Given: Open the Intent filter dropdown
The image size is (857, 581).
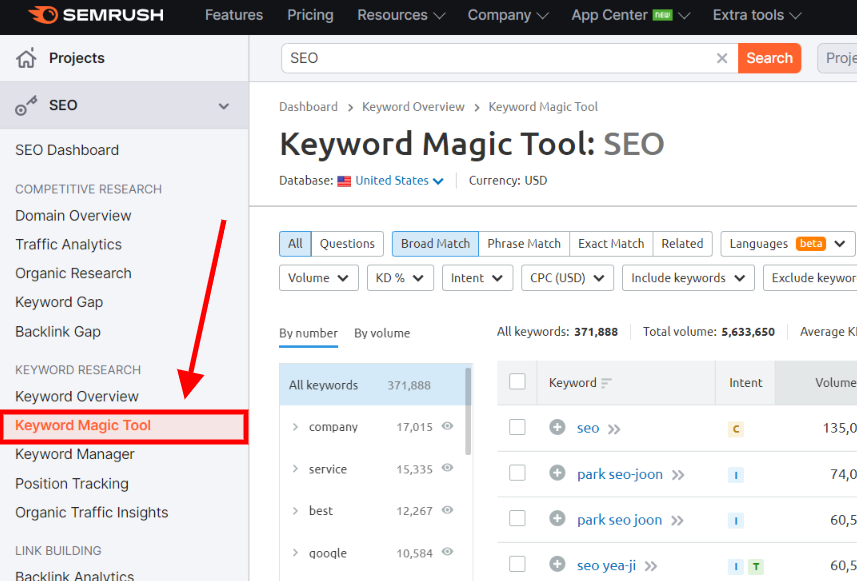Looking at the screenshot, I should pos(477,278).
